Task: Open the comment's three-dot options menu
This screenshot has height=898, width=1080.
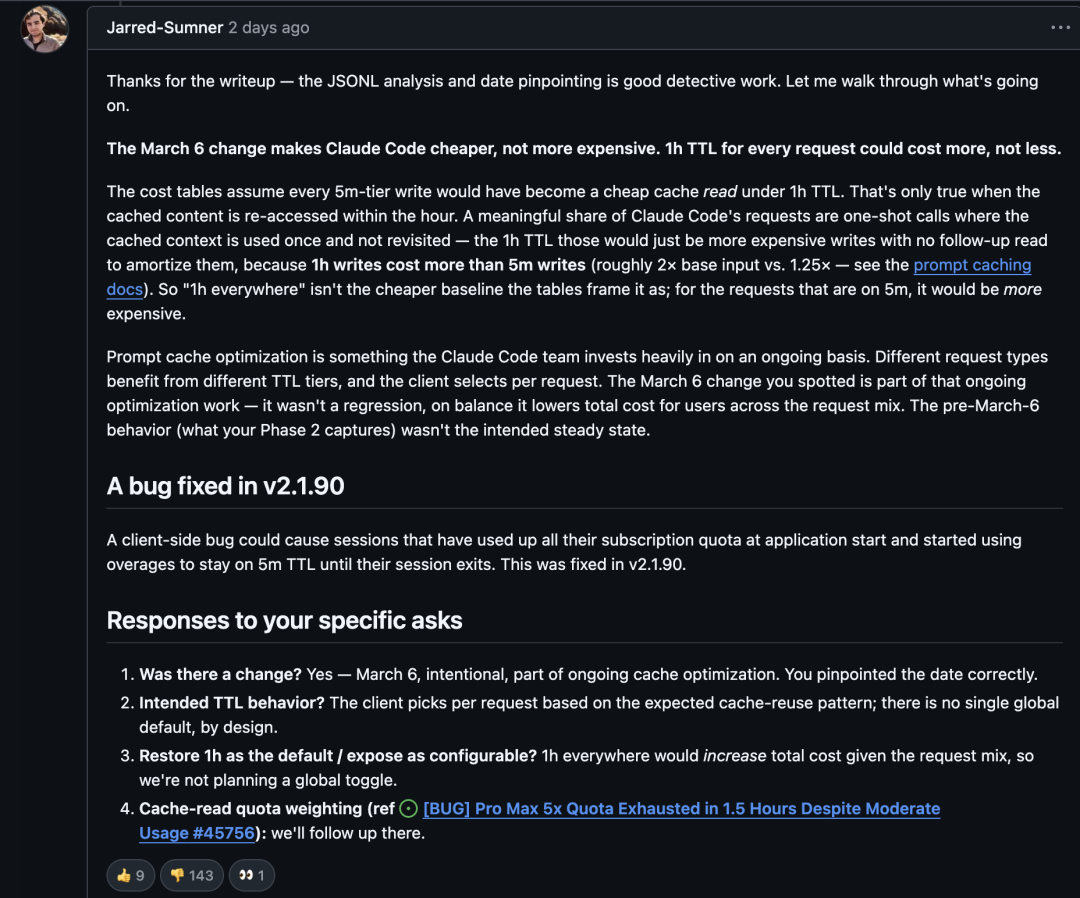Action: click(x=1060, y=28)
